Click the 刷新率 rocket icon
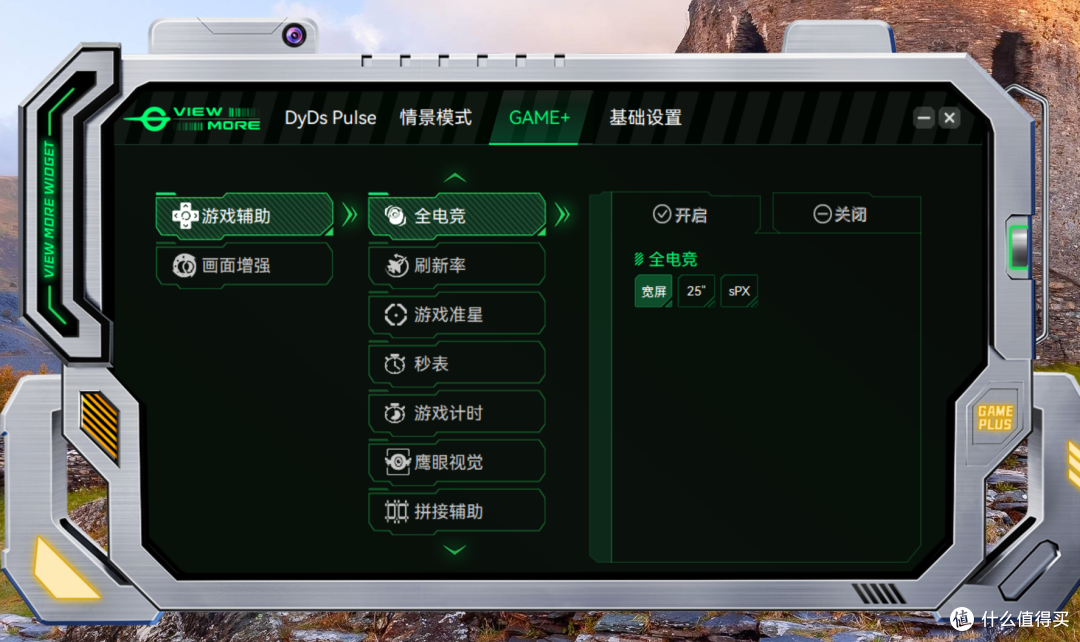Screen dimensions: 1080x642 click(x=396, y=265)
